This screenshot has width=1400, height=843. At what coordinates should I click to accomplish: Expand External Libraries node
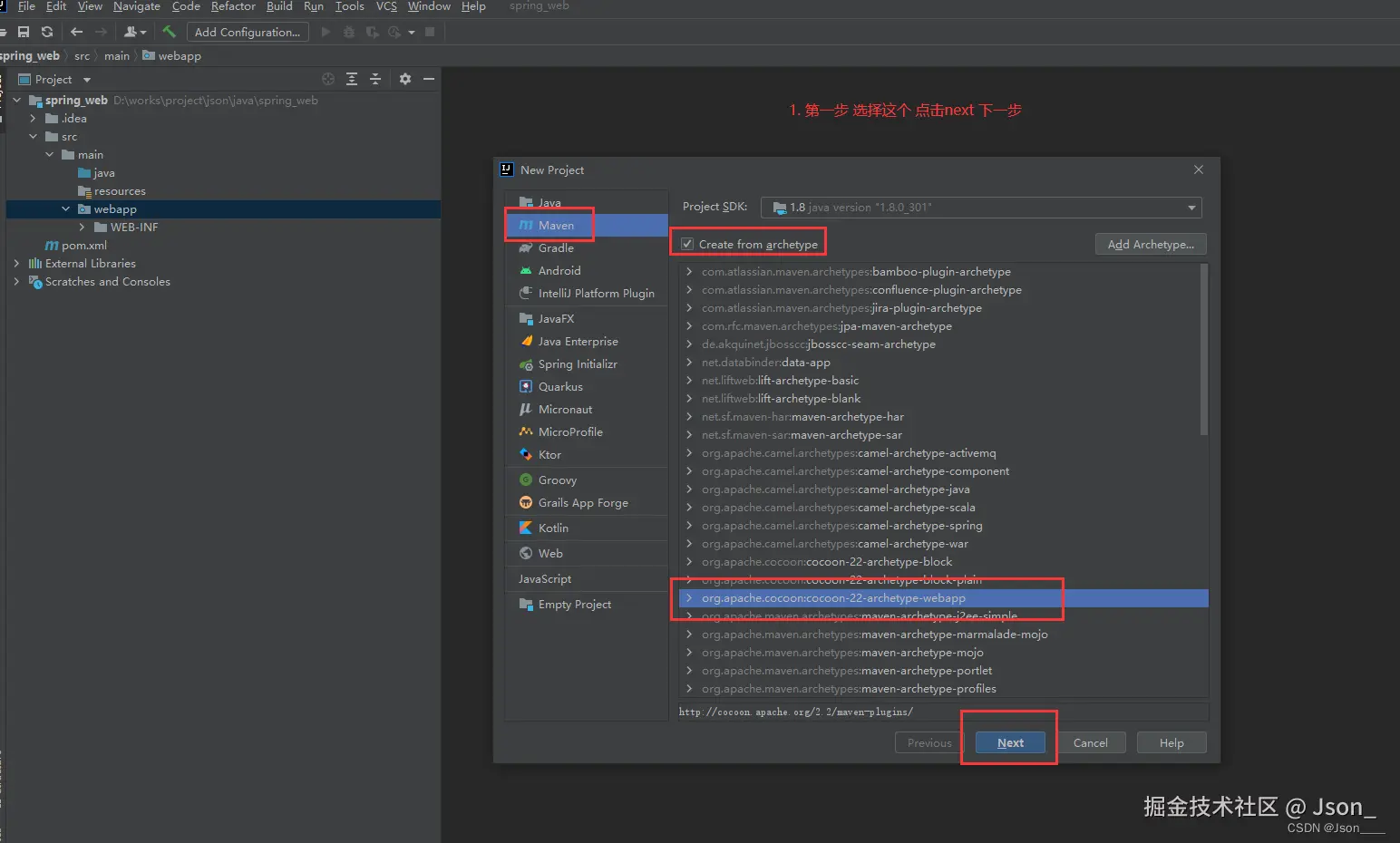[x=16, y=263]
